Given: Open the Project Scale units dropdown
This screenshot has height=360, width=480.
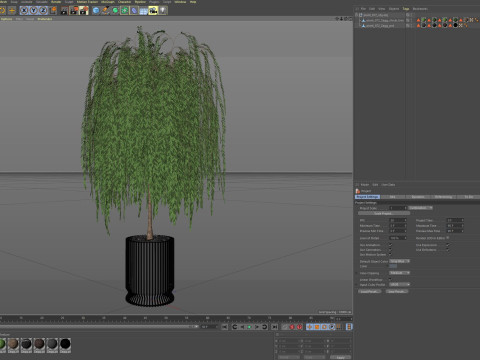Looking at the screenshot, I should (x=420, y=208).
